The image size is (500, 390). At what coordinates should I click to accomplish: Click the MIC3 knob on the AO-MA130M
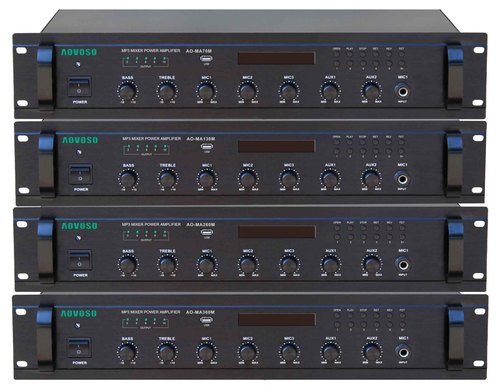point(289,179)
